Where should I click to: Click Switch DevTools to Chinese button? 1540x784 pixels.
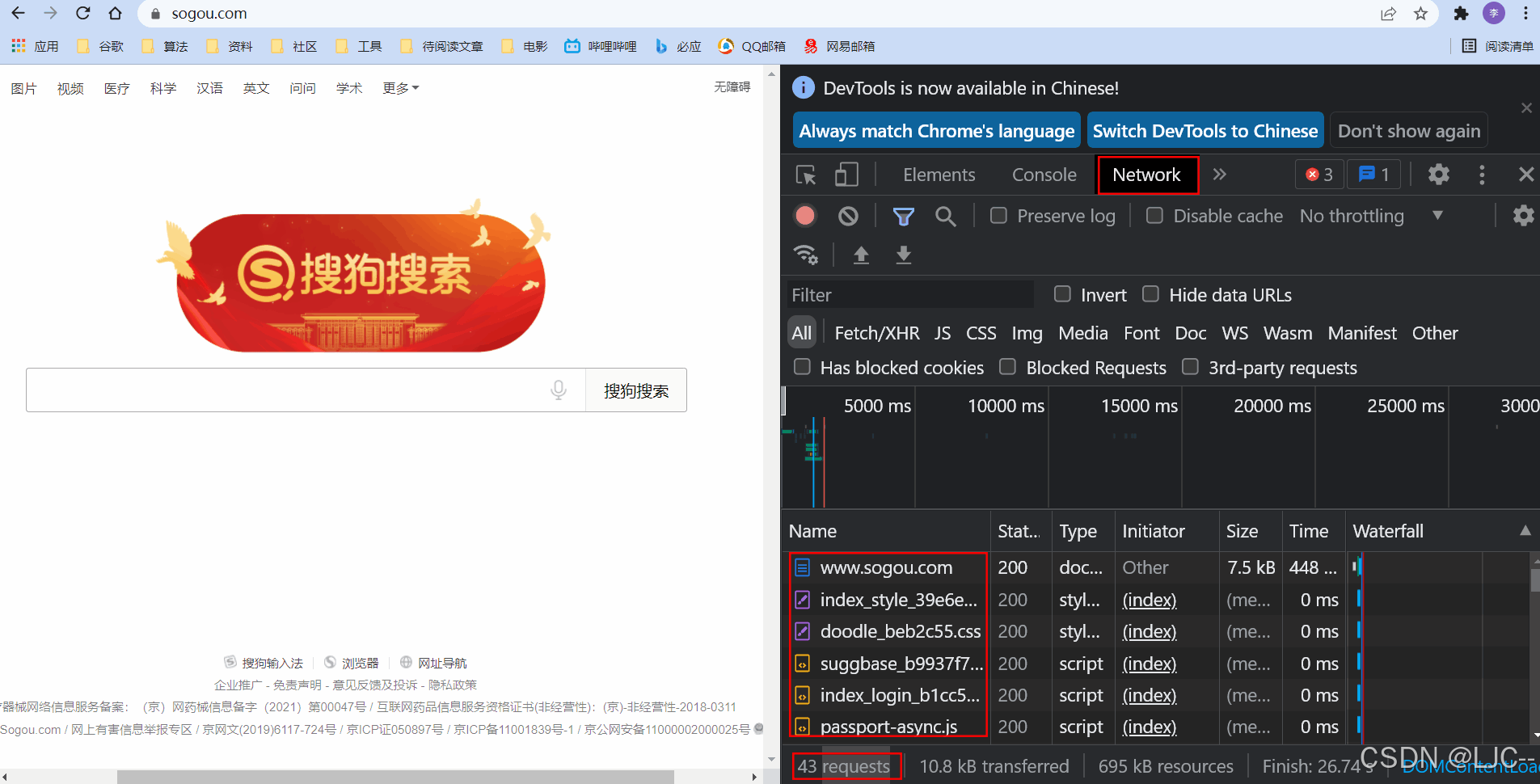coord(1205,130)
